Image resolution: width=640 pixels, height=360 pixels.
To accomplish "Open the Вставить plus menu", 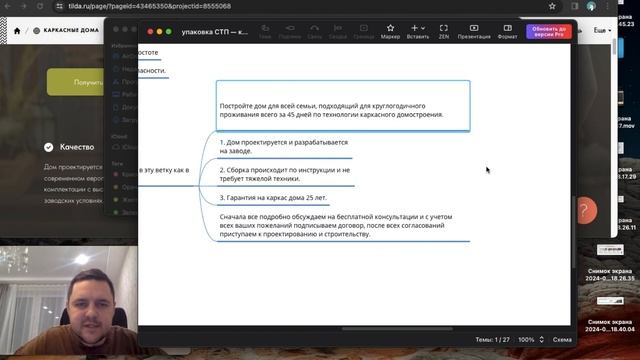I will (x=418, y=31).
